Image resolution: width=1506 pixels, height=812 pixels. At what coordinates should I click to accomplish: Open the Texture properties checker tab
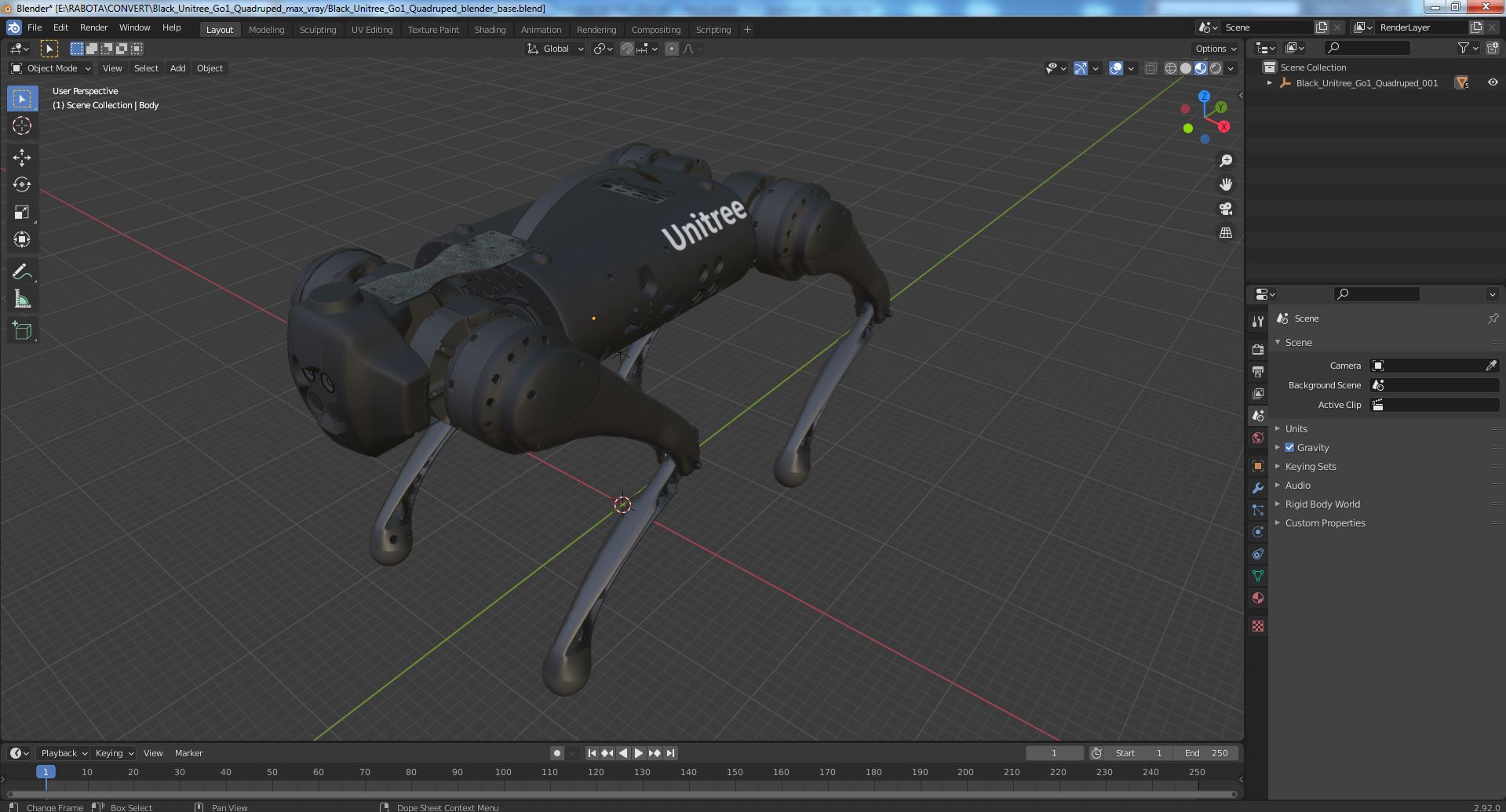1258,626
